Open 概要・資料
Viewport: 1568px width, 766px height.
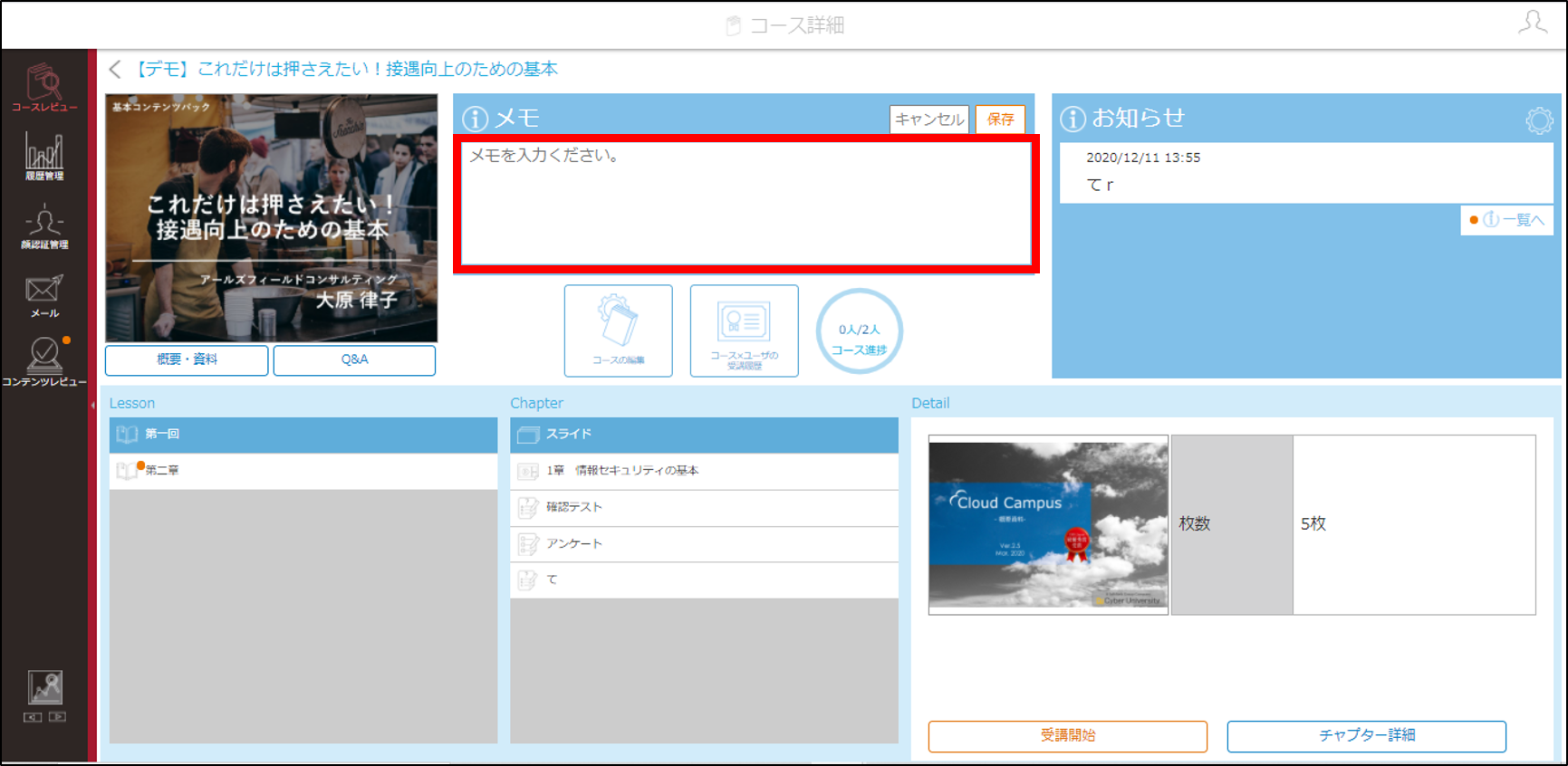click(187, 359)
